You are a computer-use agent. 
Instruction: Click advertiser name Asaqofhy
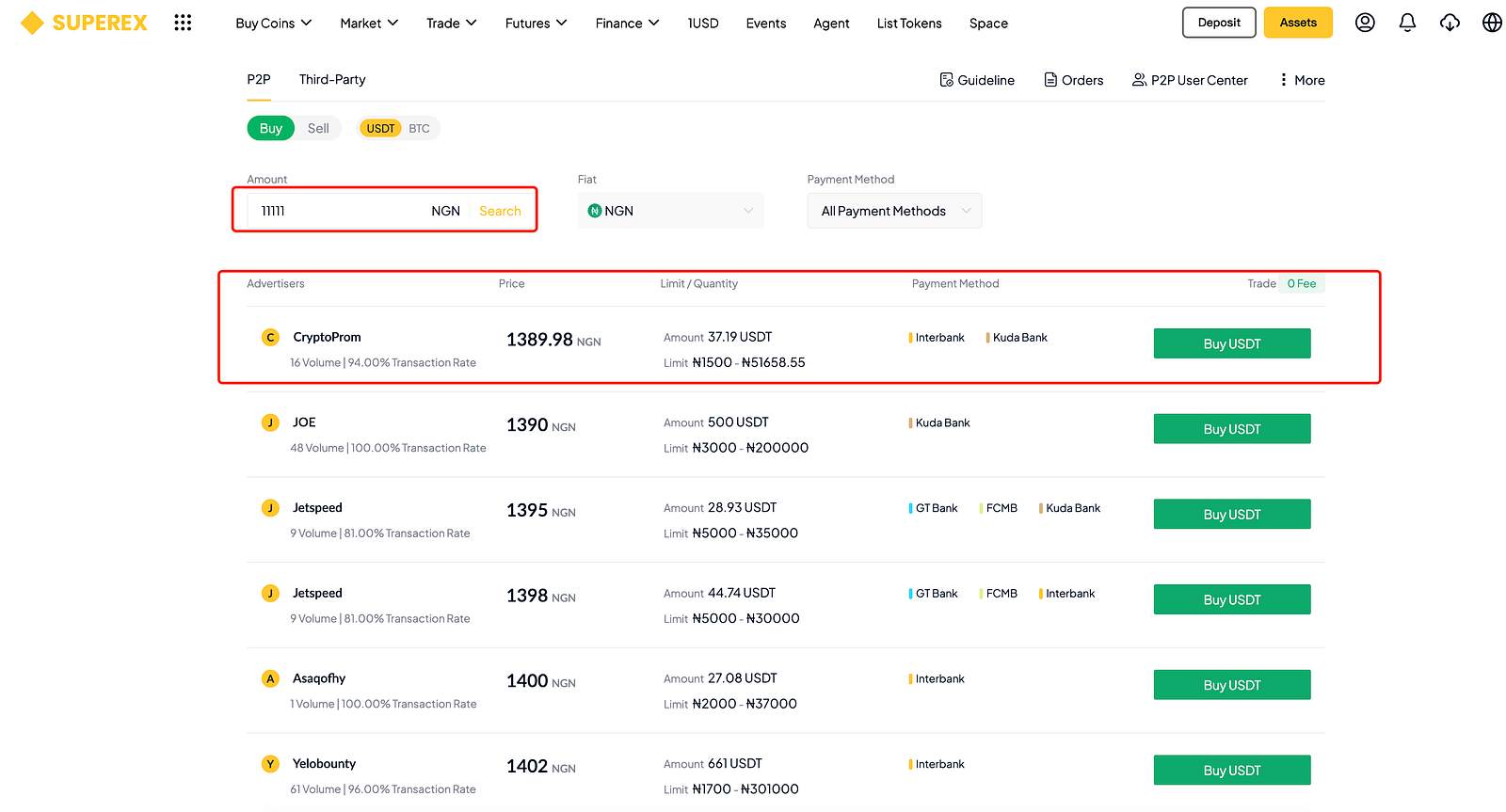(x=319, y=678)
